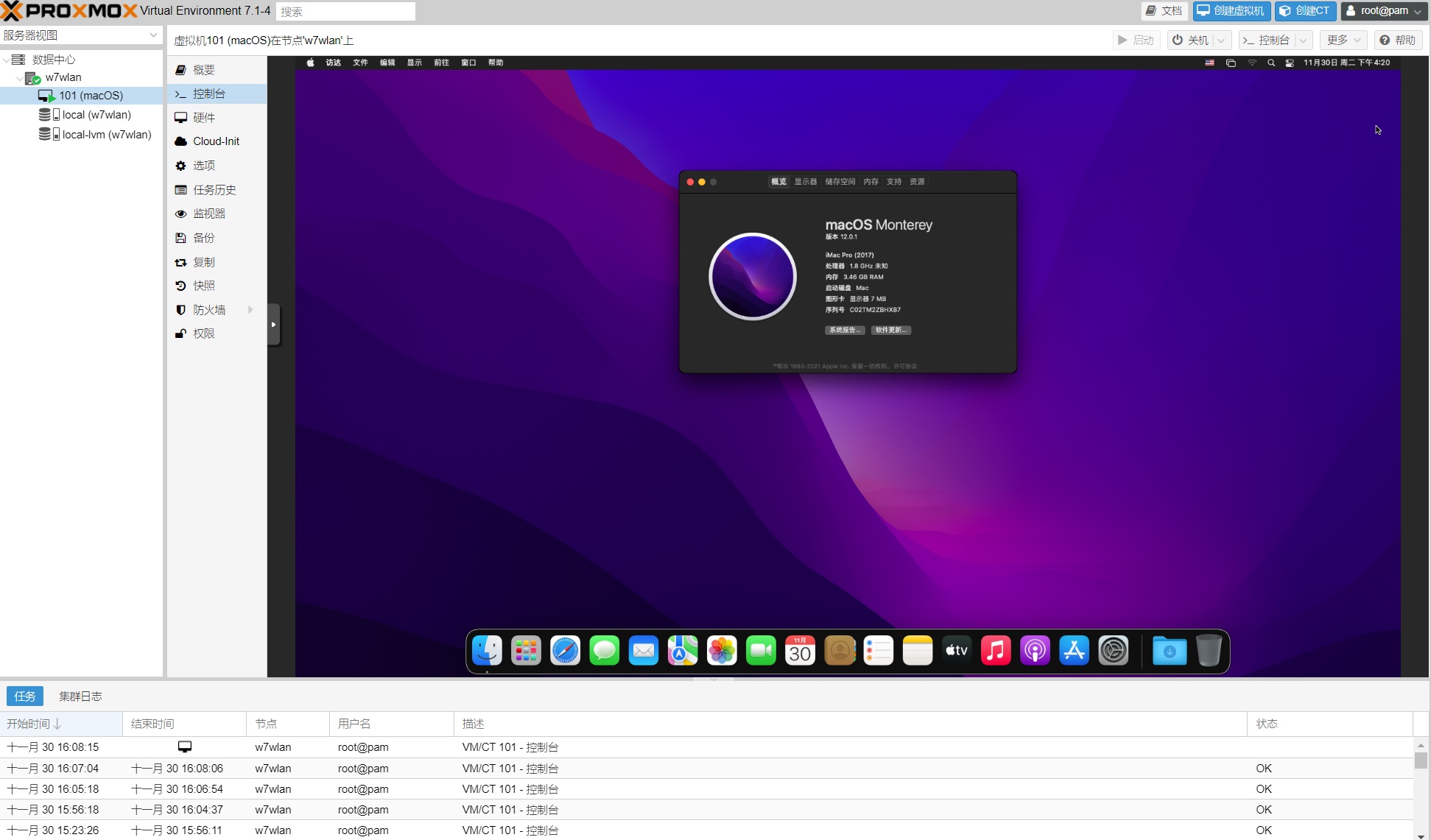
Task: Click input source flag in menu bar
Action: pyautogui.click(x=1209, y=63)
